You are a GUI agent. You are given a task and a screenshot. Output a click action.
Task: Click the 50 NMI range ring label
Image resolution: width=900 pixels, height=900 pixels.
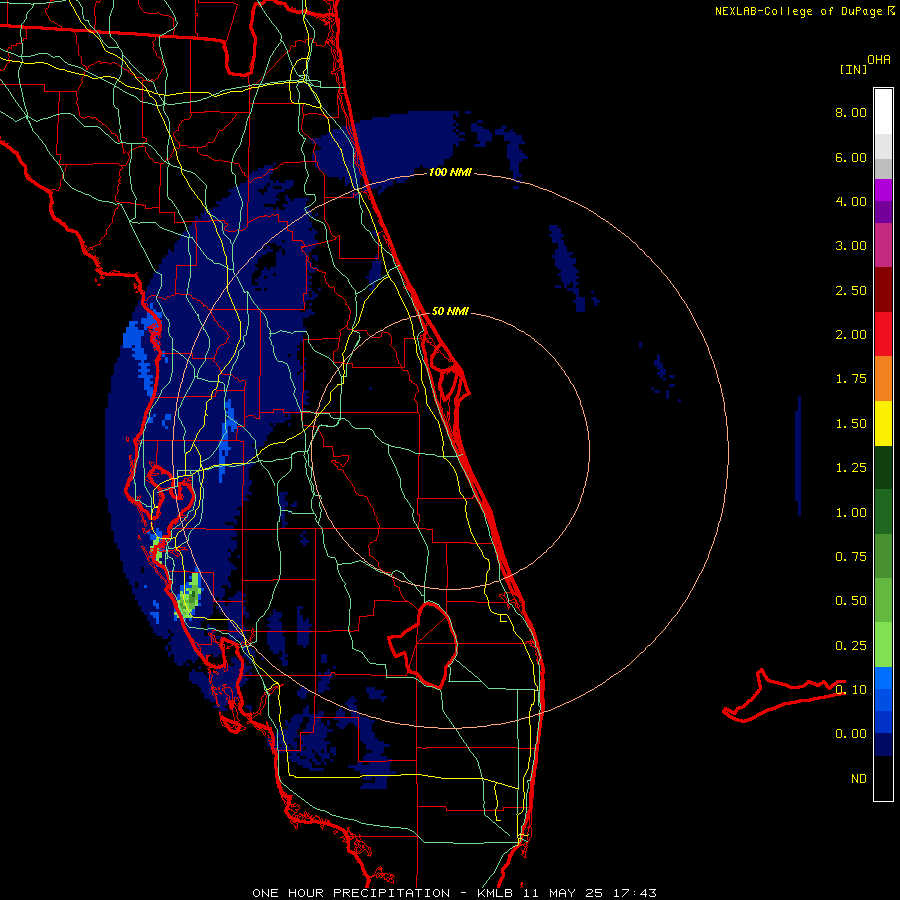click(450, 312)
